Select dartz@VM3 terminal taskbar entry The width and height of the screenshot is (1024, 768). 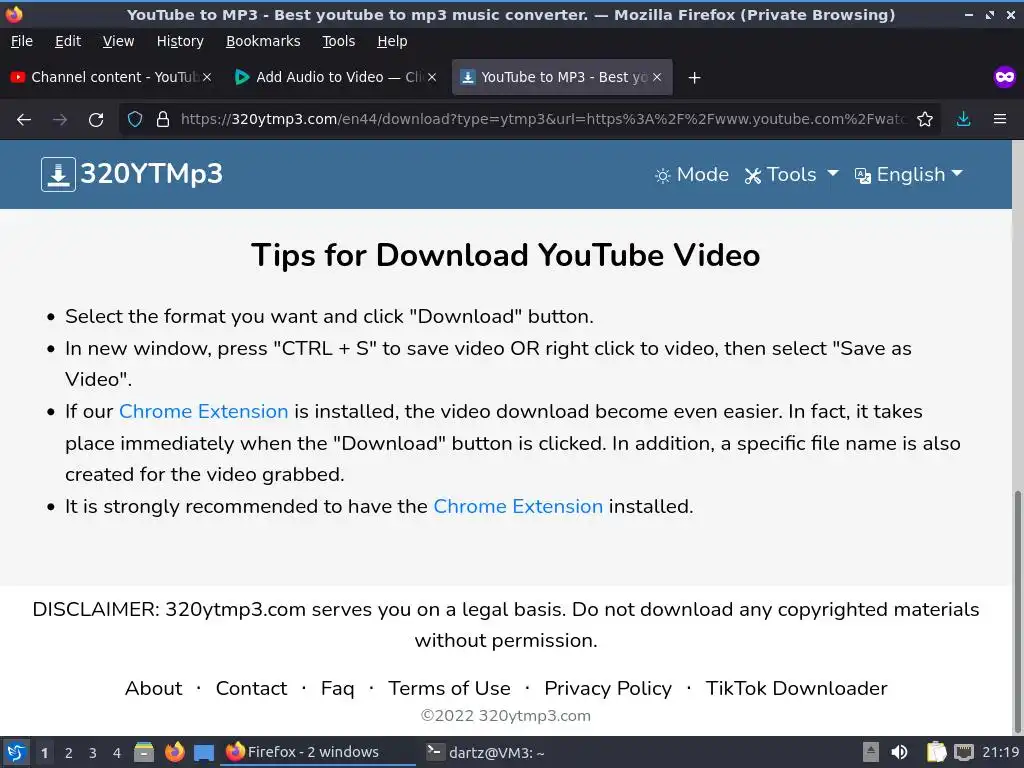coord(486,752)
